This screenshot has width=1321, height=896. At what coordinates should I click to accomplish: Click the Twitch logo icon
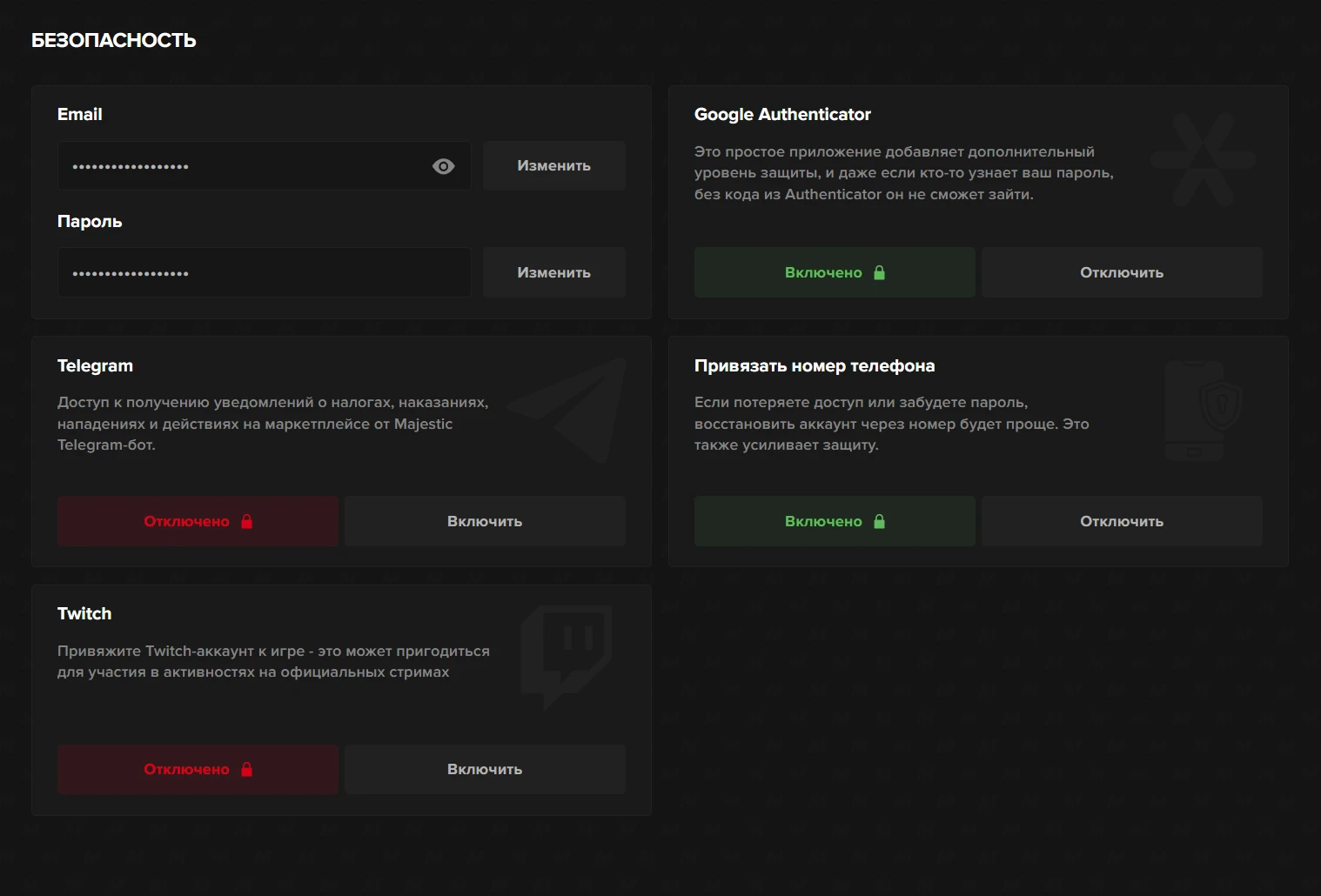point(567,655)
